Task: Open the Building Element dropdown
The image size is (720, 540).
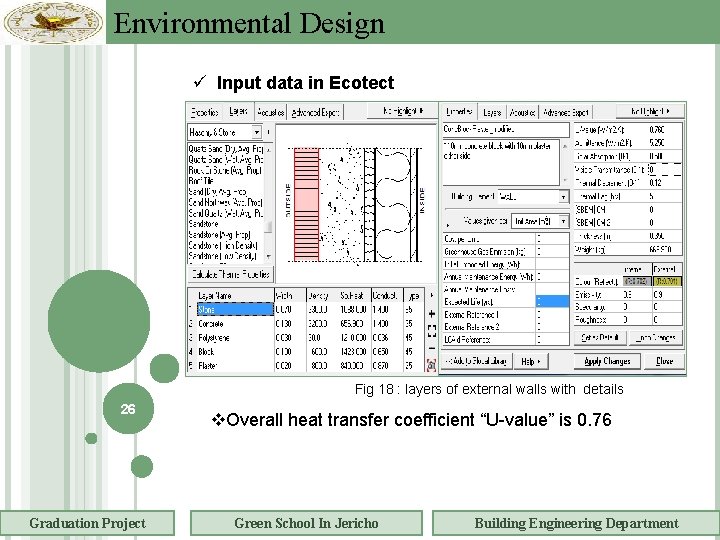Action: point(563,197)
